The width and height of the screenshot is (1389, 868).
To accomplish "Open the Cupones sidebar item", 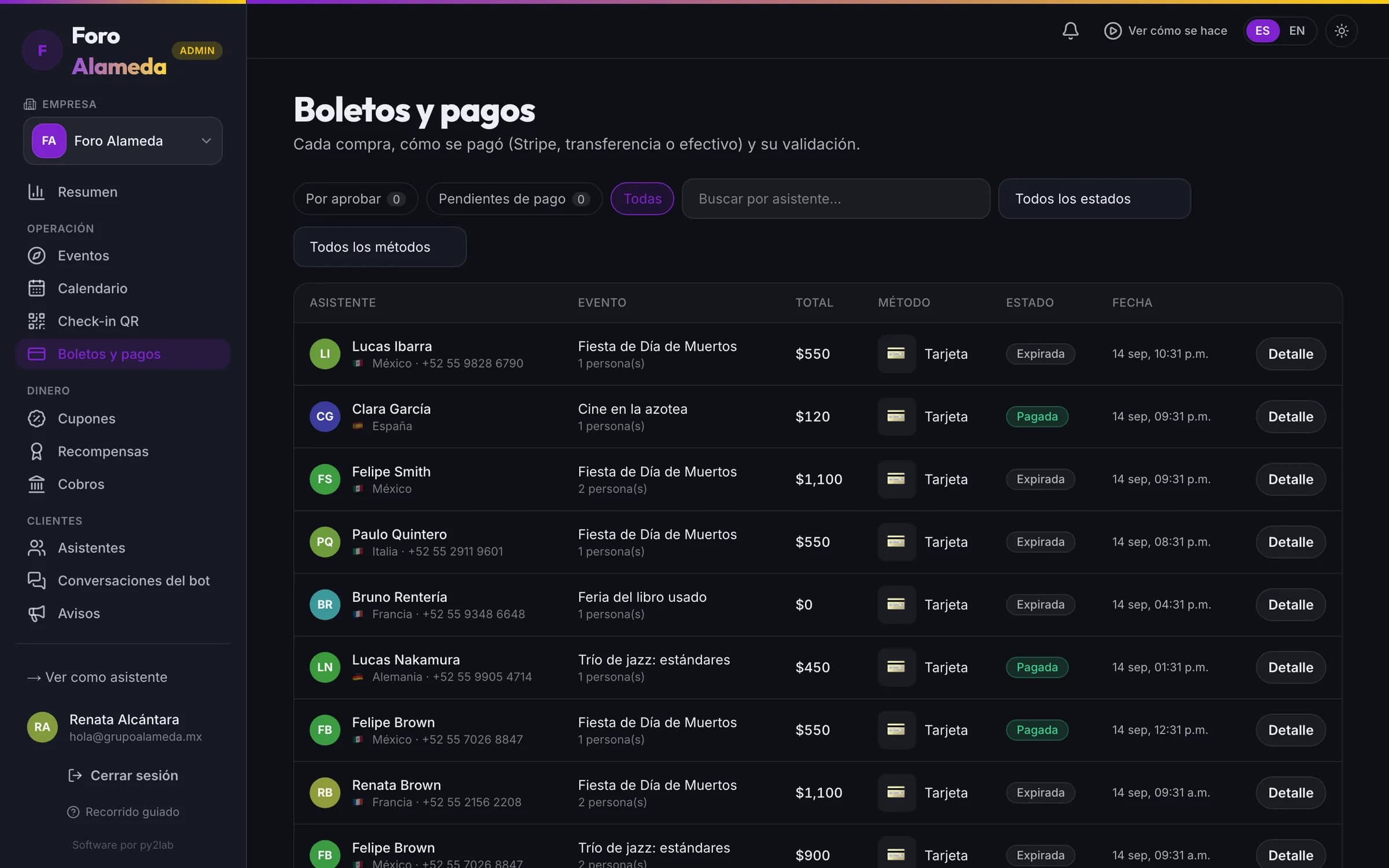I will pyautogui.click(x=123, y=418).
